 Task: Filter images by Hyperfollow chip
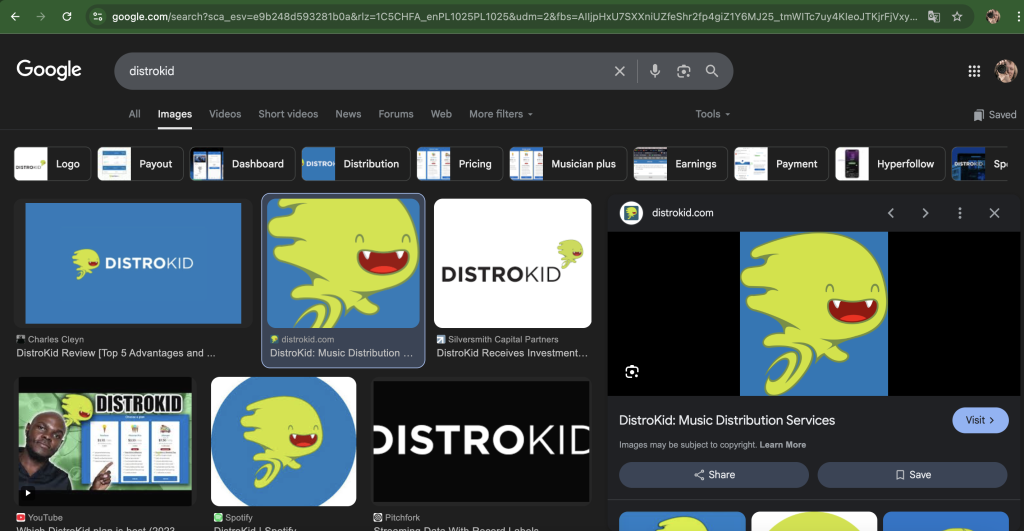890,164
